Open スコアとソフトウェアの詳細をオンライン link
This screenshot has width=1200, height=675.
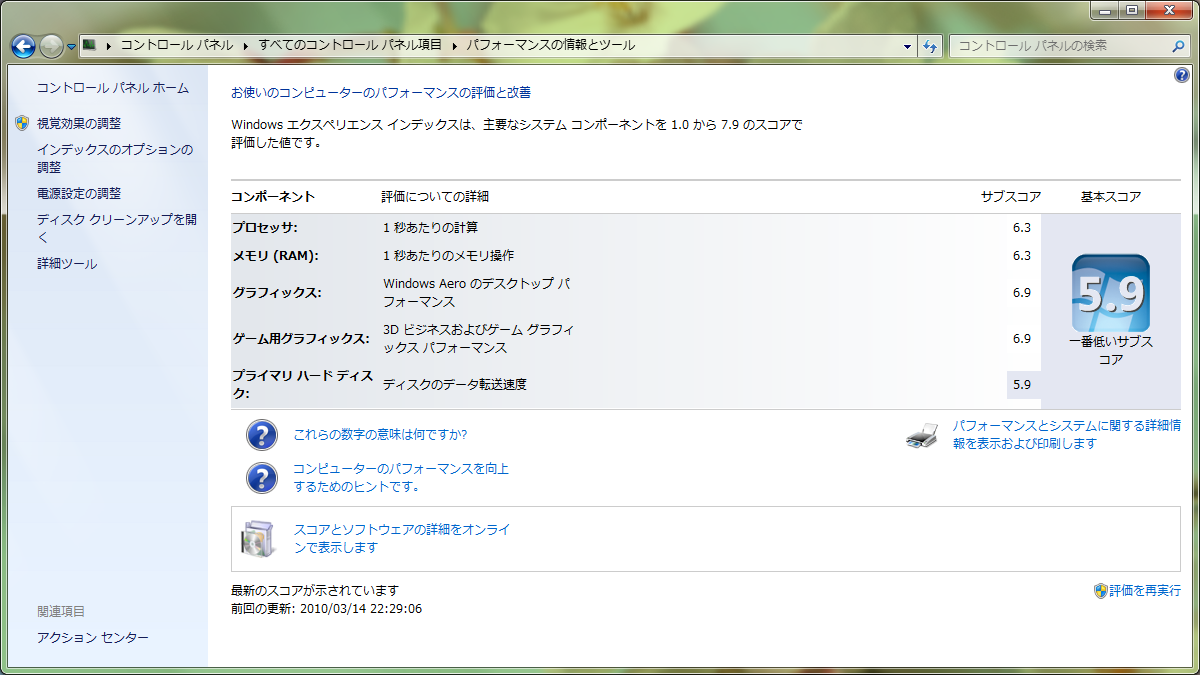click(402, 539)
